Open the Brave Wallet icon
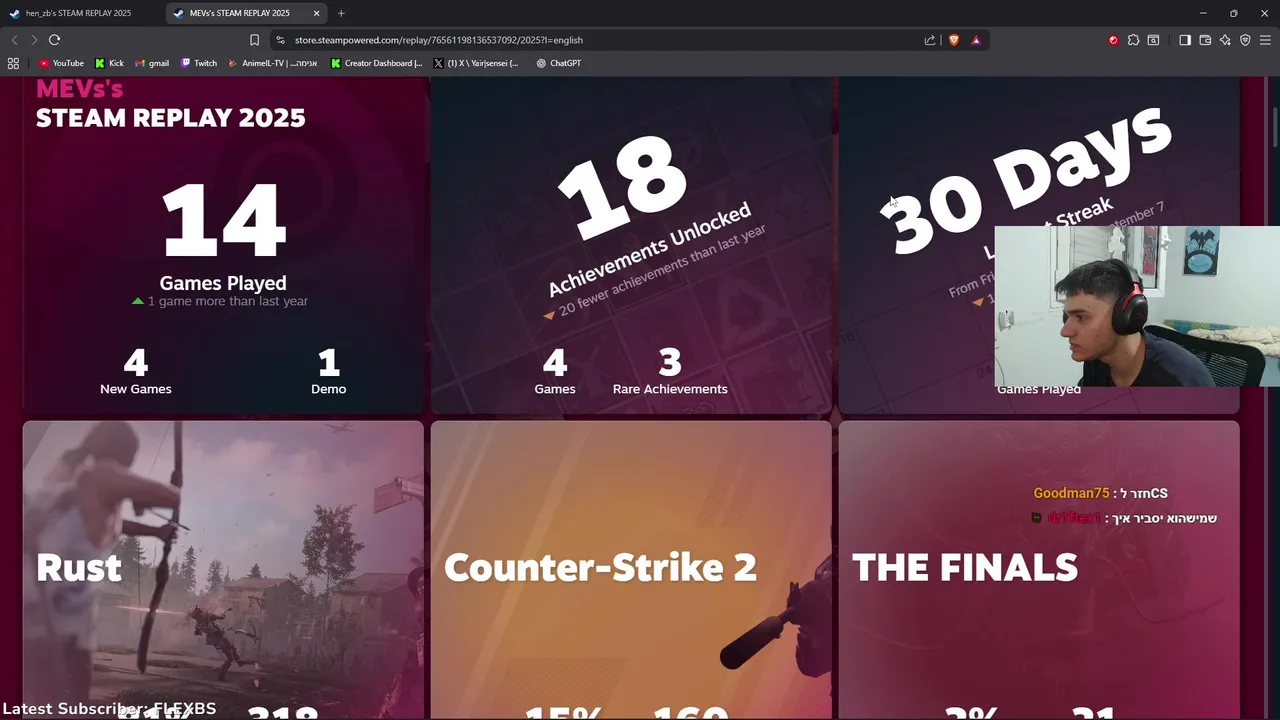The height and width of the screenshot is (720, 1280). 1205,40
